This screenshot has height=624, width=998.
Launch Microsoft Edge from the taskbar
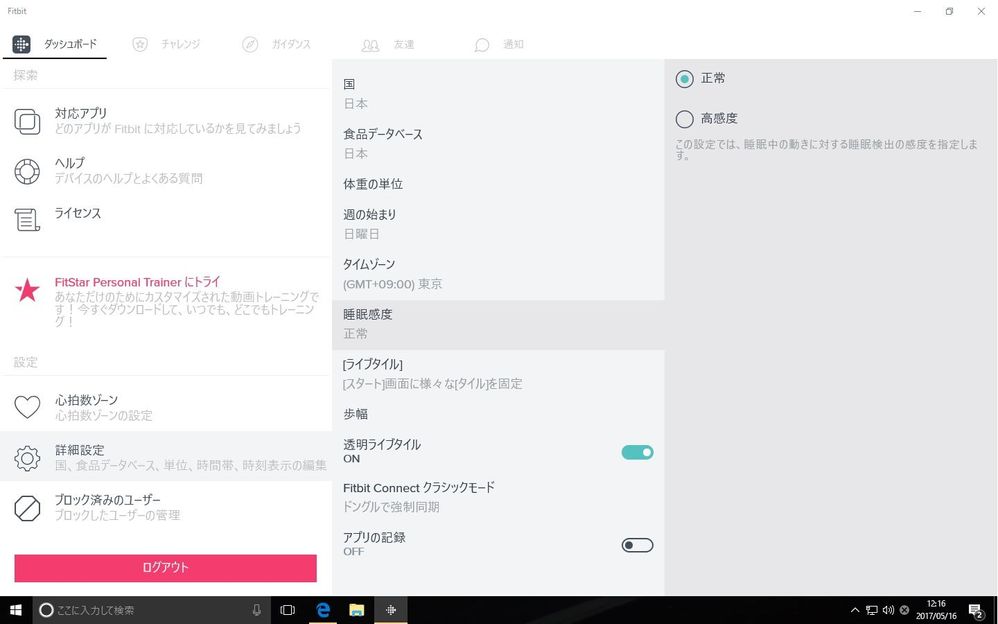coord(323,610)
